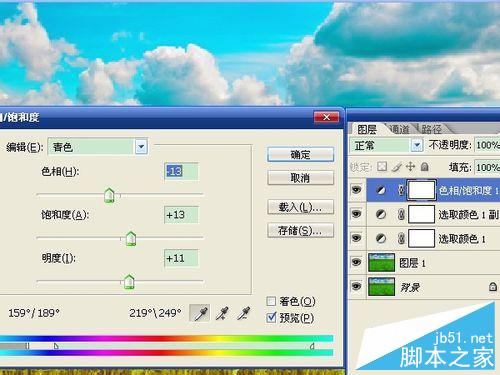Click the color bar's triangular range marker left of center

tap(56, 346)
